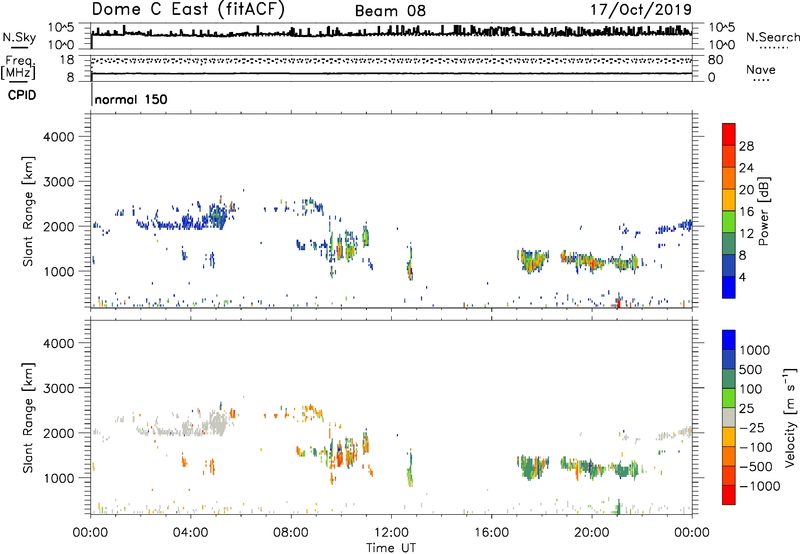
Task: Click the "24" label on the power color bar
Action: click(x=746, y=168)
